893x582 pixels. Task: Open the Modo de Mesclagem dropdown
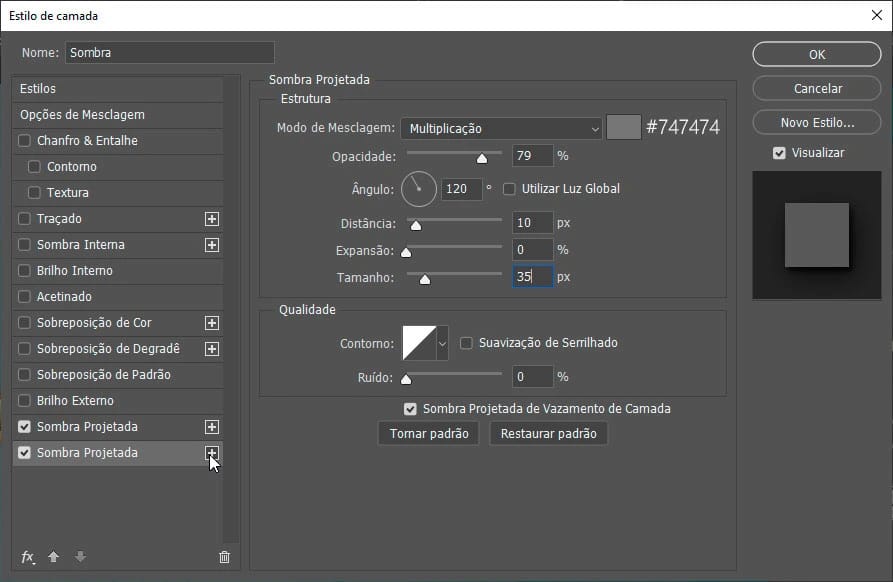500,127
